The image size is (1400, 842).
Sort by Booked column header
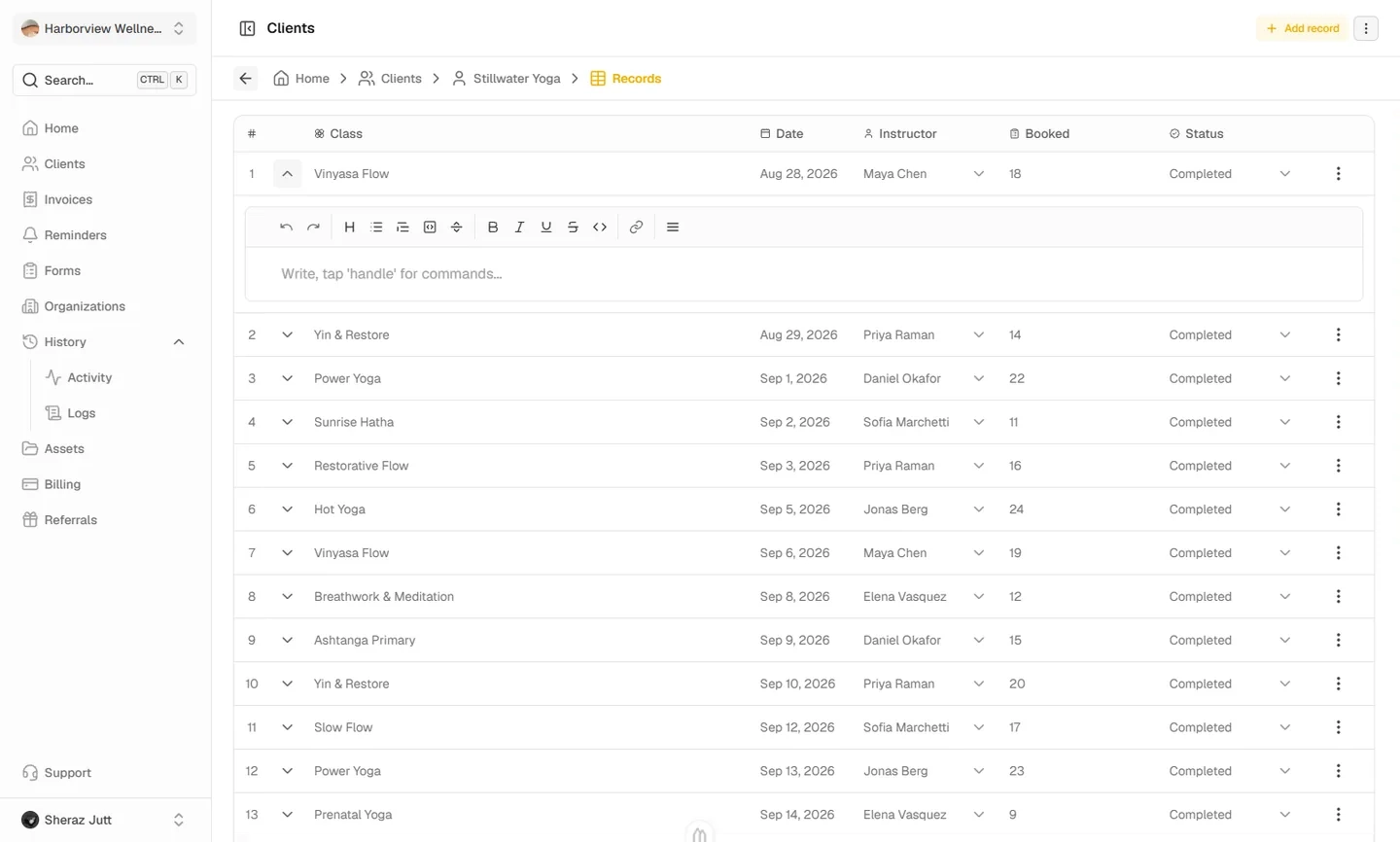(1039, 134)
